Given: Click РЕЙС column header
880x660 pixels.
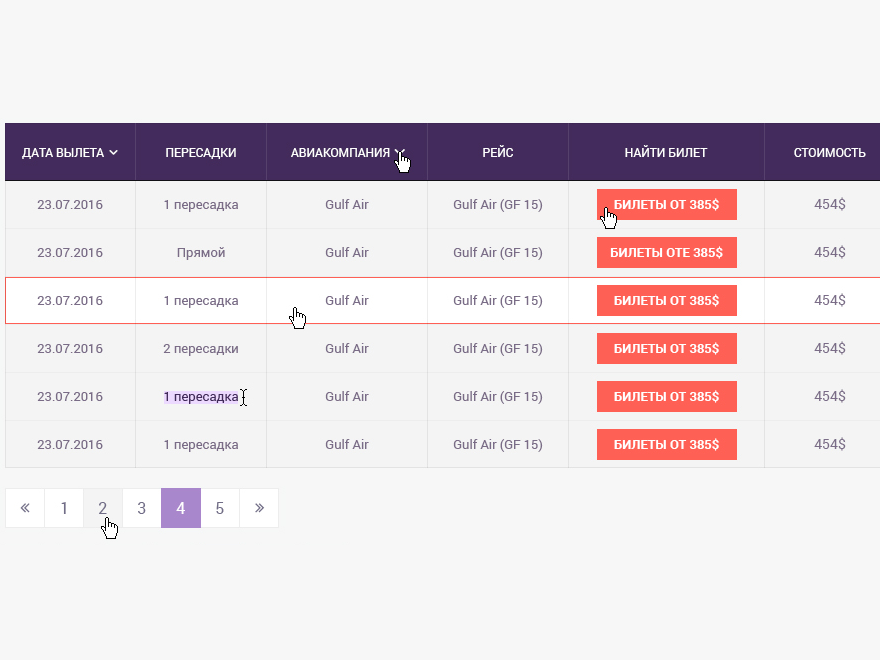Looking at the screenshot, I should (x=498, y=153).
